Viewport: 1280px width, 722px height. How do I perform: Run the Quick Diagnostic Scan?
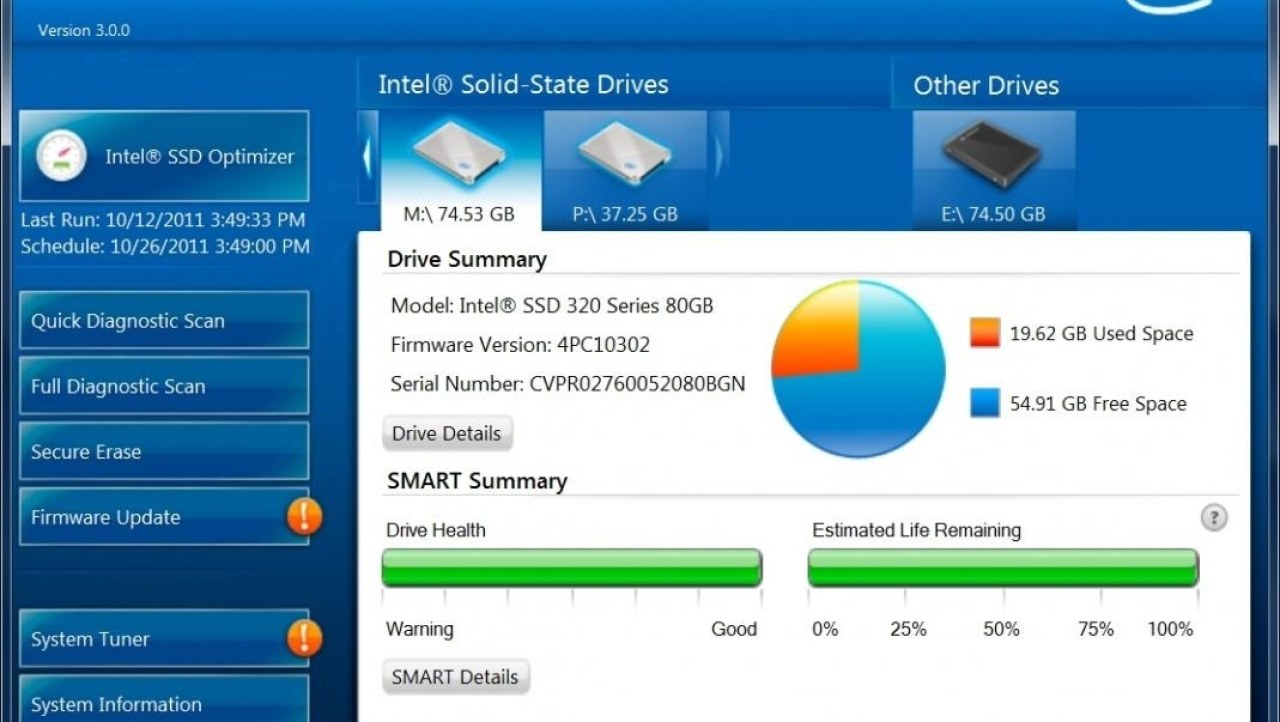pyautogui.click(x=164, y=321)
